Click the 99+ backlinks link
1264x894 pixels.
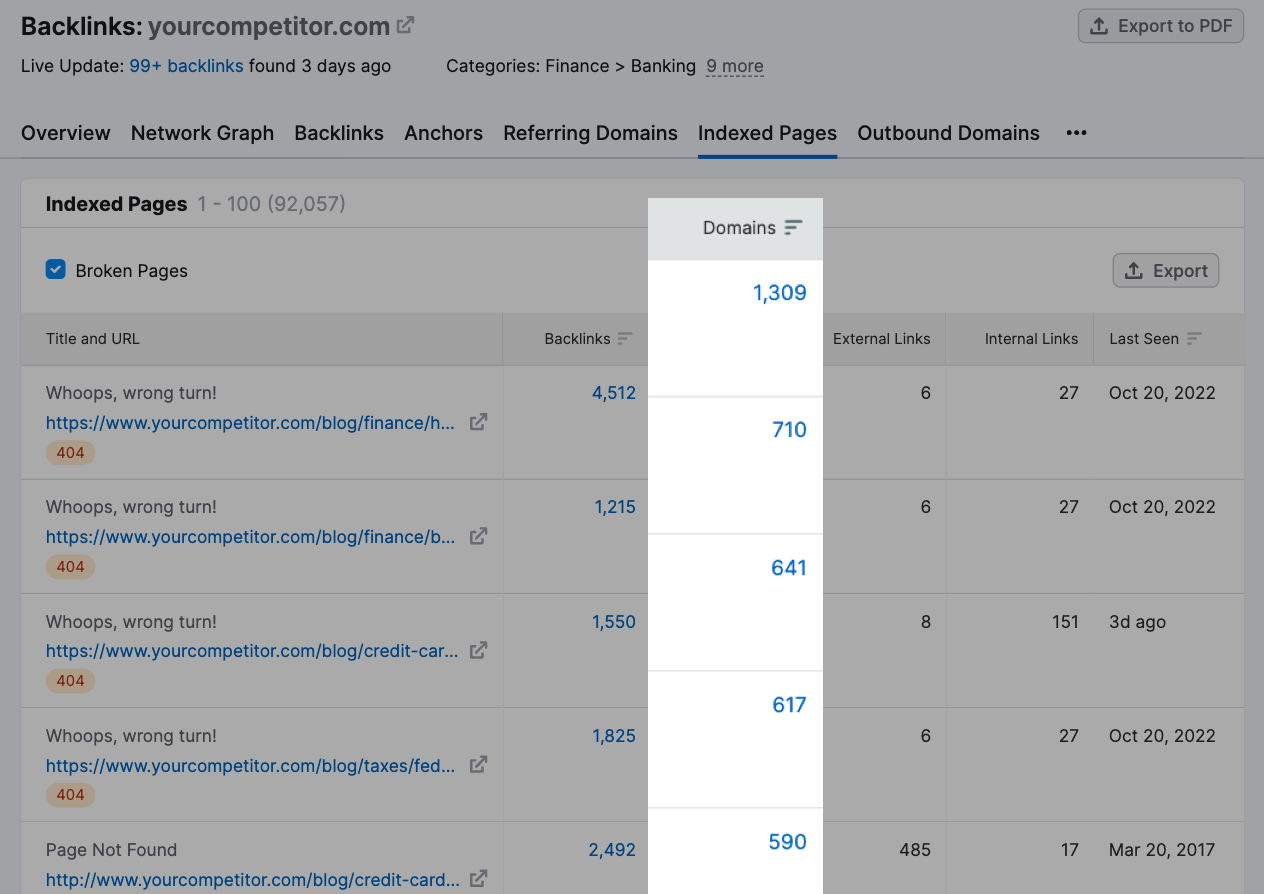[x=186, y=66]
